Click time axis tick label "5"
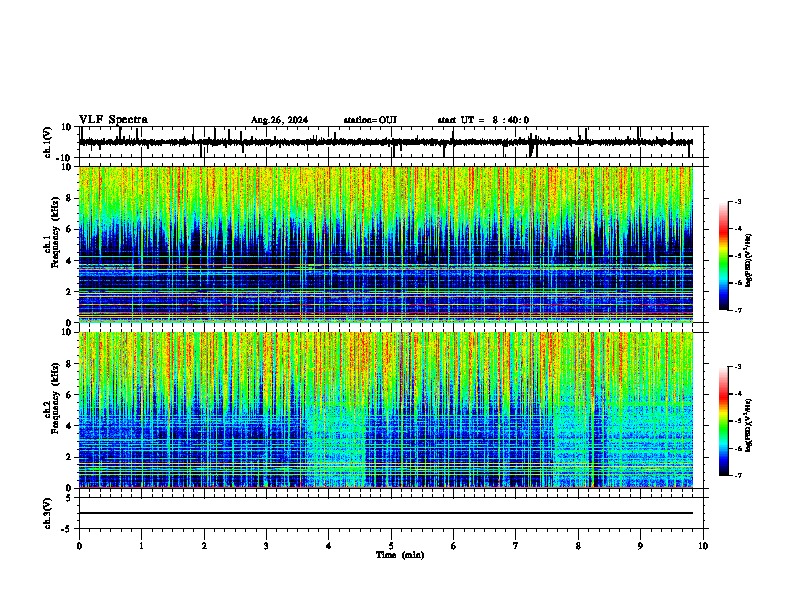Viewport: 792px width, 612px height. pos(391,546)
